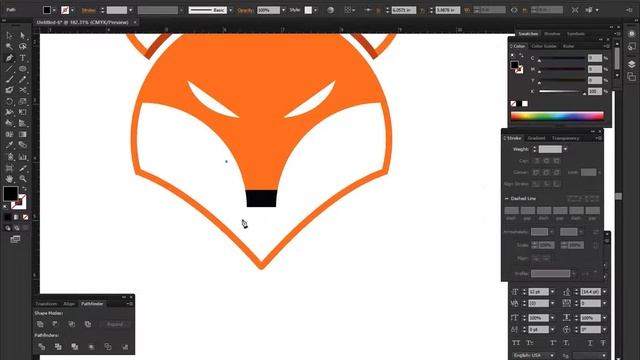Switch to the Swatches tab
Image resolution: width=640 pixels, height=360 pixels.
528,33
